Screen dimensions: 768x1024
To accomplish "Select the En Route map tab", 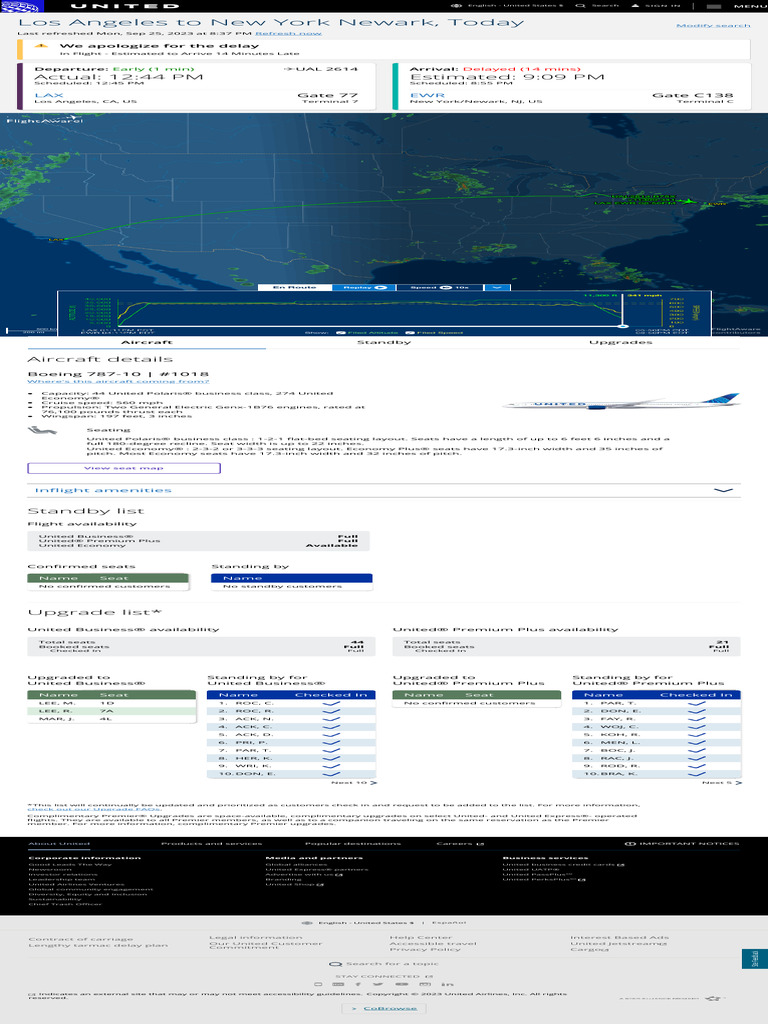I will pyautogui.click(x=295, y=287).
